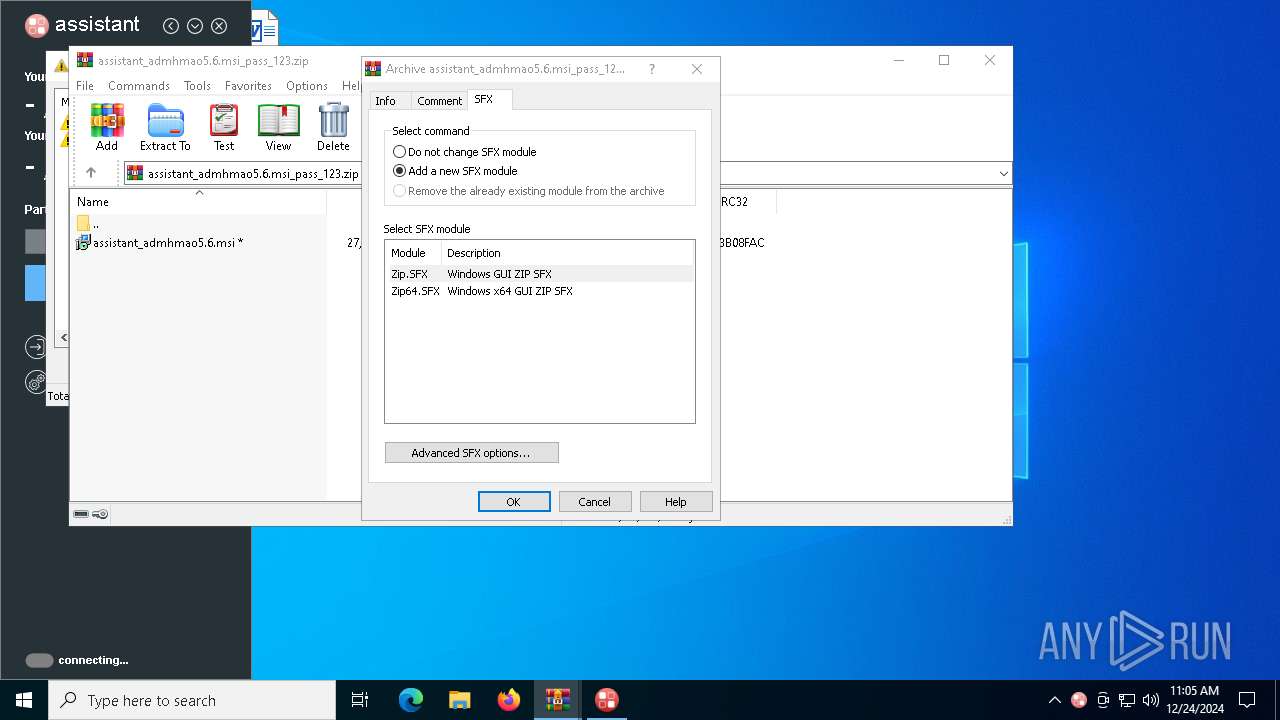Click the Extract To toolbar icon
1280x720 pixels.
pyautogui.click(x=165, y=127)
